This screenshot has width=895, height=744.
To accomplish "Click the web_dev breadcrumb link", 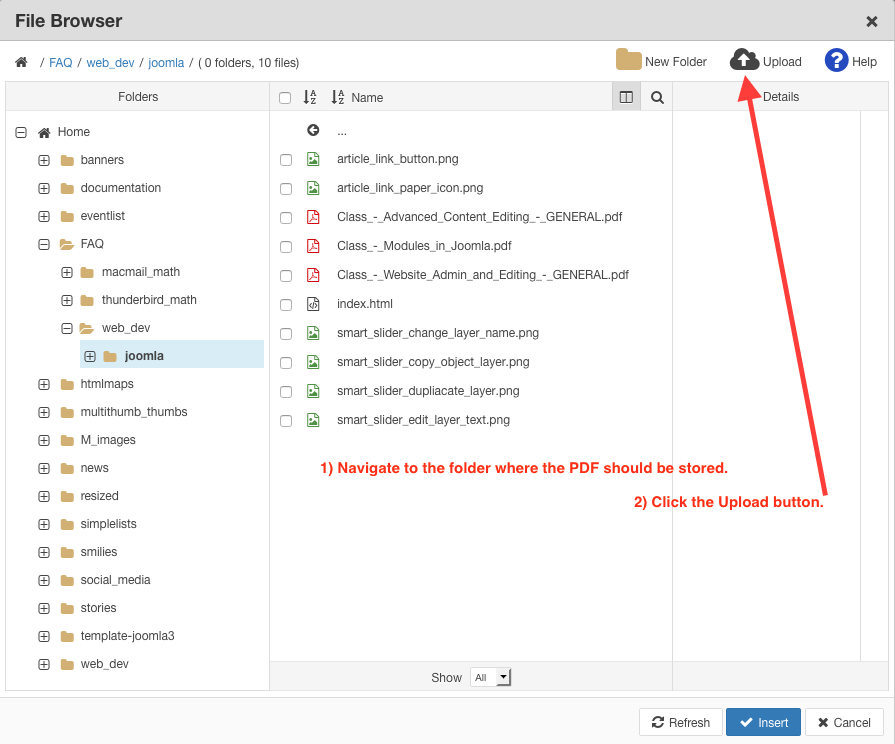I will pos(110,63).
